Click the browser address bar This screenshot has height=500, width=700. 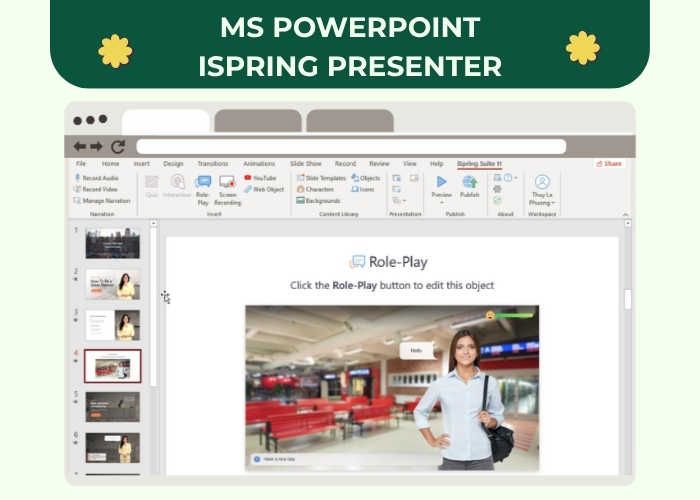(351, 146)
